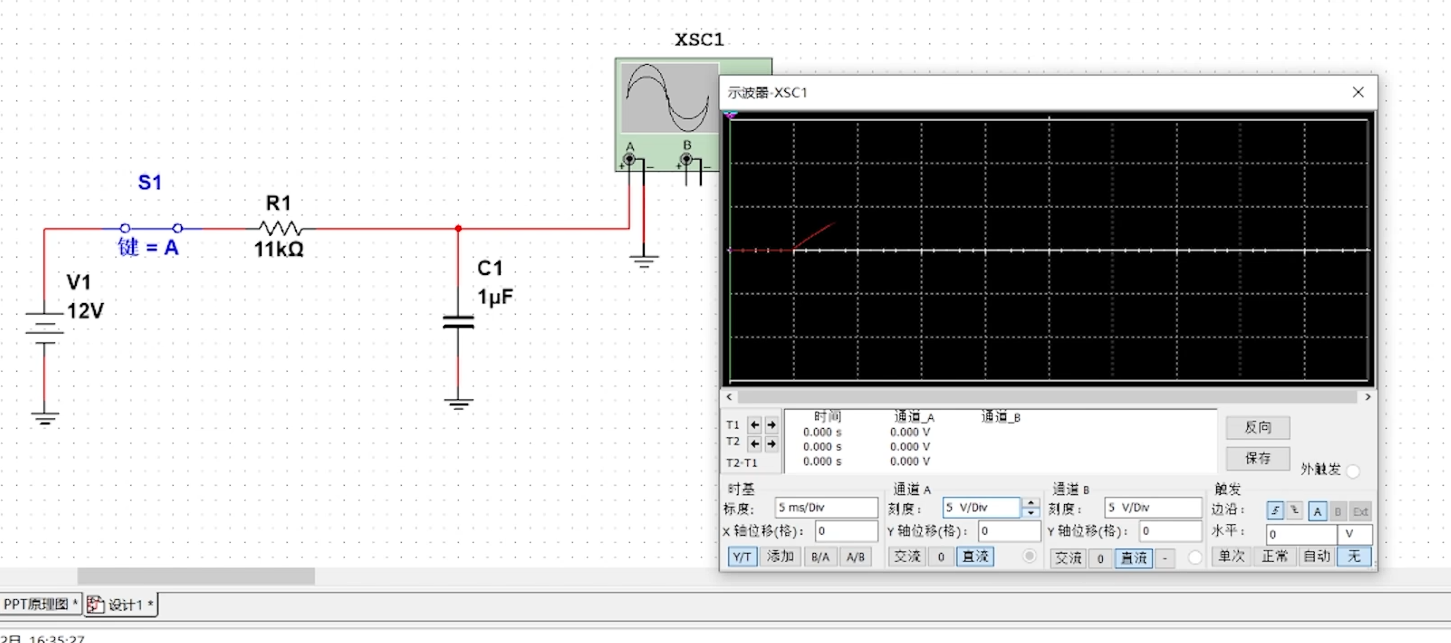Set trigger source to A
The height and width of the screenshot is (643, 1451).
1318,511
